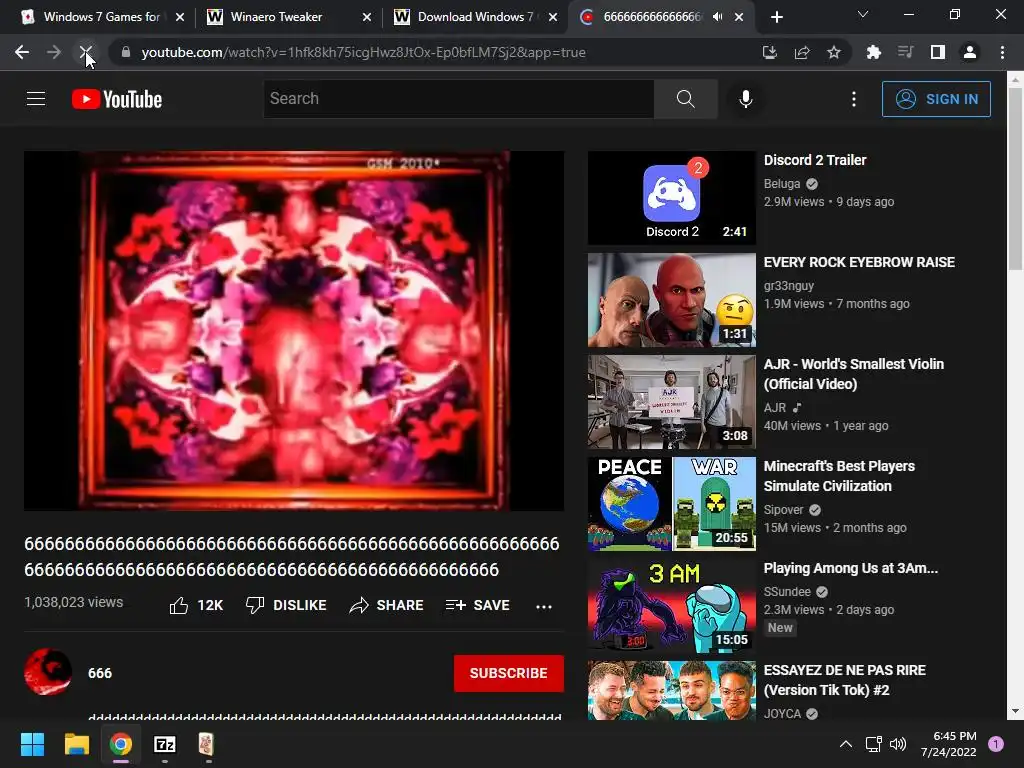Open the Extensions puzzle icon
Image resolution: width=1024 pixels, height=768 pixels.
(x=873, y=52)
